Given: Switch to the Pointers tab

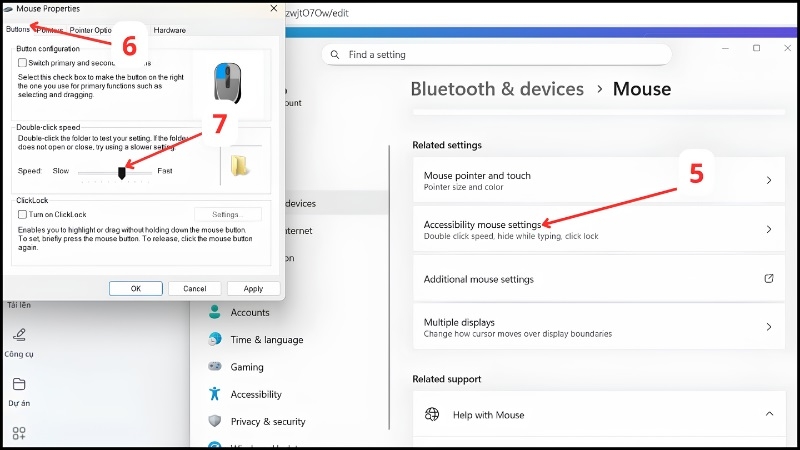Looking at the screenshot, I should click(49, 30).
